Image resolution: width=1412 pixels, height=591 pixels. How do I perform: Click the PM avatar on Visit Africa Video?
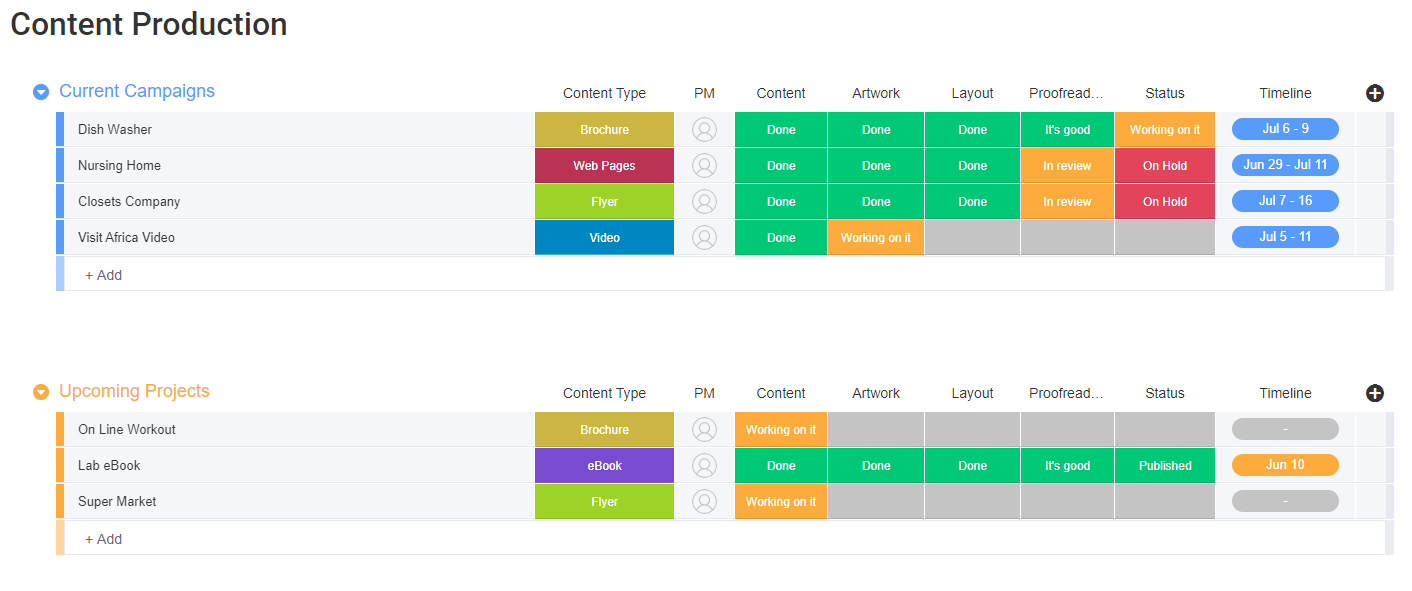point(705,237)
